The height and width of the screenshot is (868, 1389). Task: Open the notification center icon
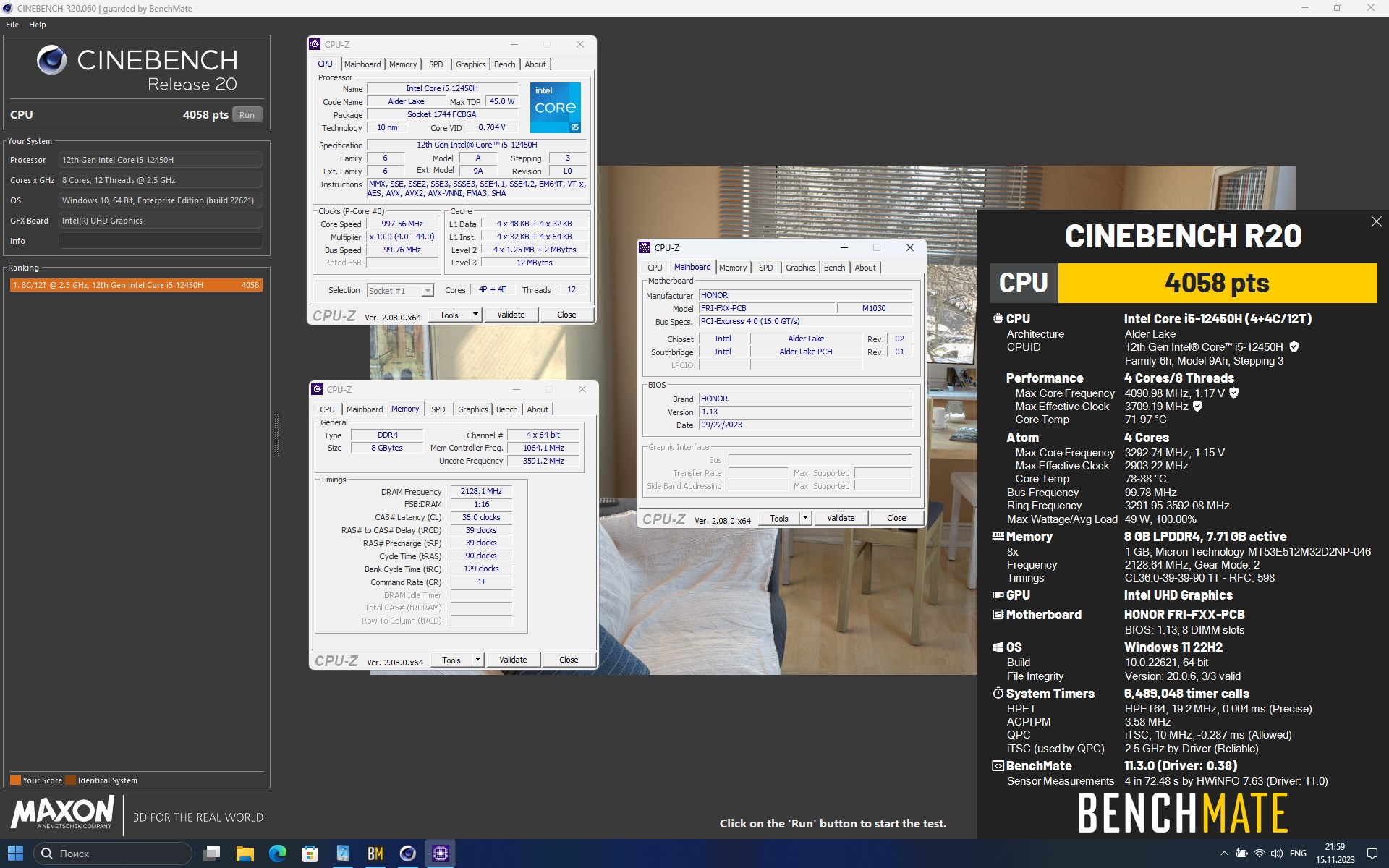click(1372, 854)
